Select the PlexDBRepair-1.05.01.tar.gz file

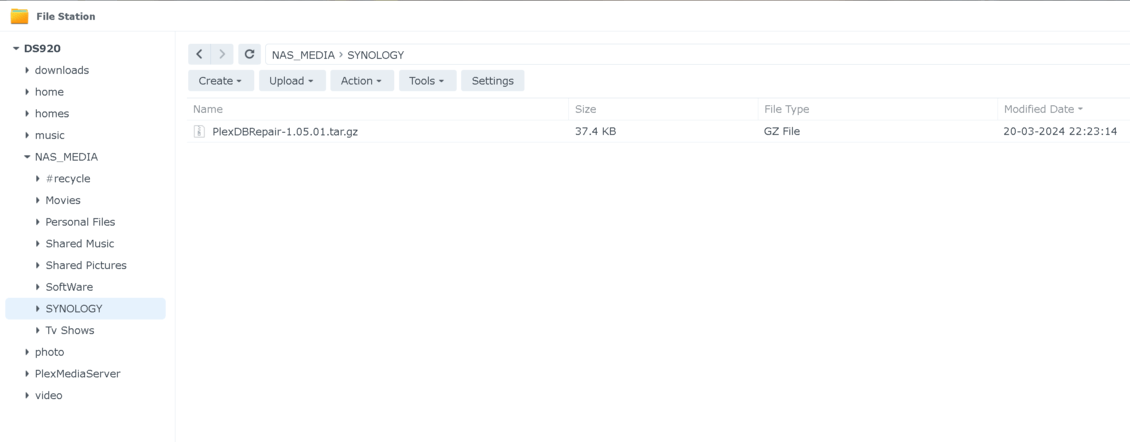point(285,131)
